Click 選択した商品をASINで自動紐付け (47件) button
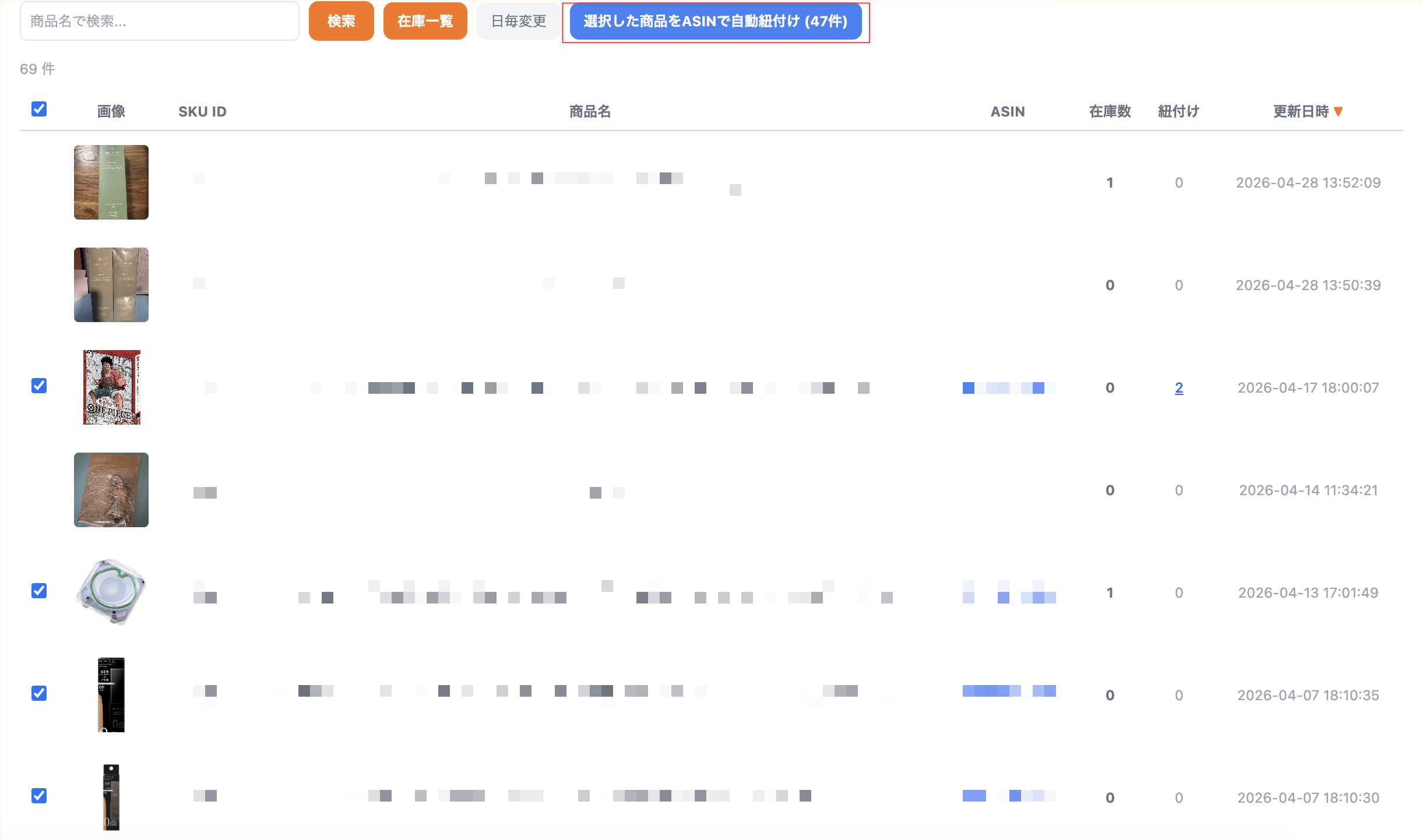1422x840 pixels. pos(715,22)
